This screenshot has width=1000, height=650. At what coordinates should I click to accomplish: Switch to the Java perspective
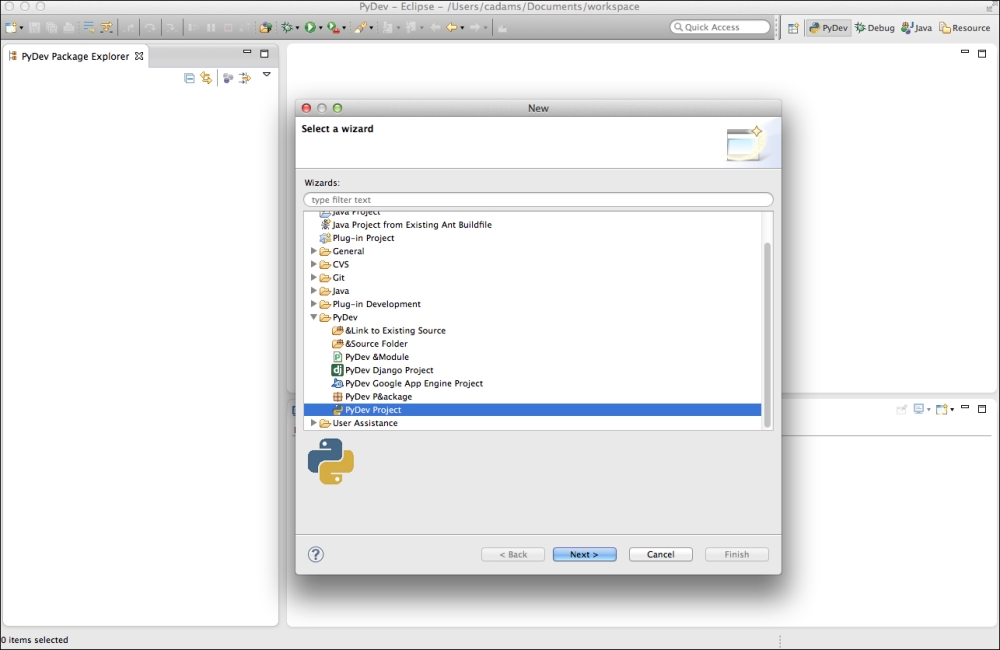916,28
